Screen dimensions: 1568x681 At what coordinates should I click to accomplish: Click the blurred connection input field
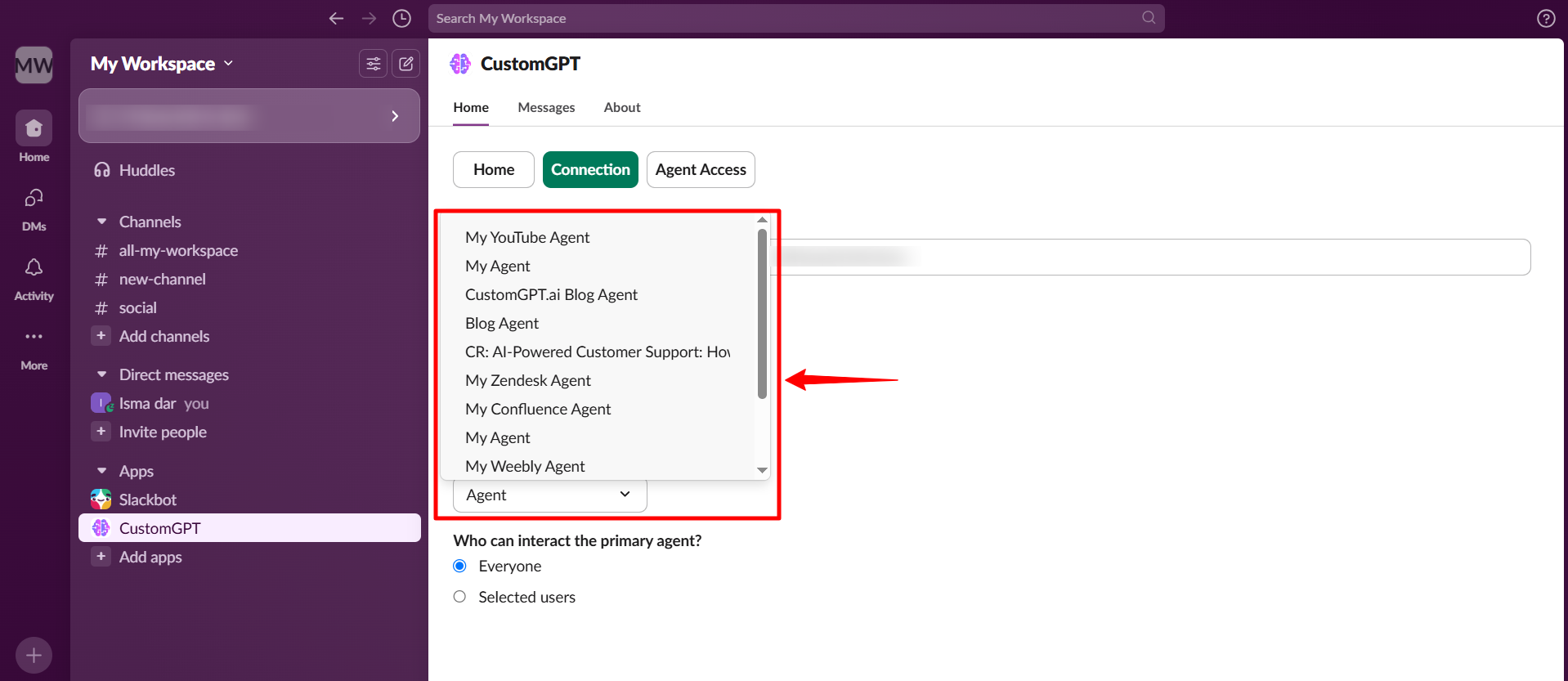click(1149, 257)
